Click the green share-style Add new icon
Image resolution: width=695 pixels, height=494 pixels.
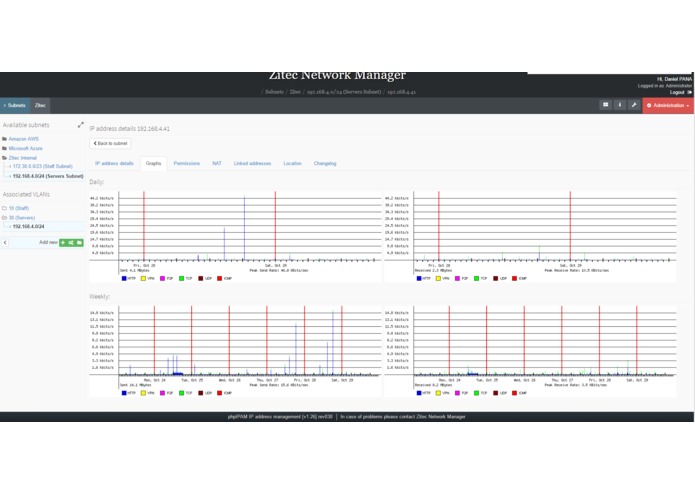71,242
